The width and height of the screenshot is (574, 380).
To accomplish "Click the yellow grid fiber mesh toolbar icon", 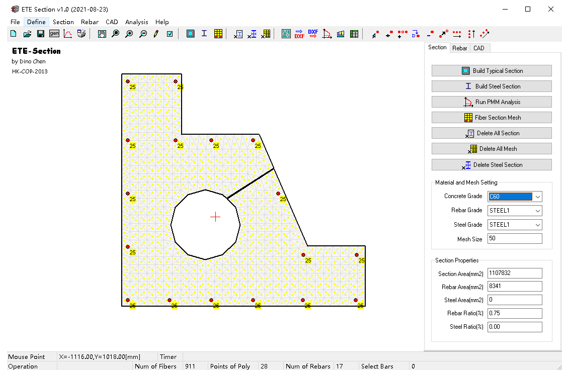I will 218,34.
